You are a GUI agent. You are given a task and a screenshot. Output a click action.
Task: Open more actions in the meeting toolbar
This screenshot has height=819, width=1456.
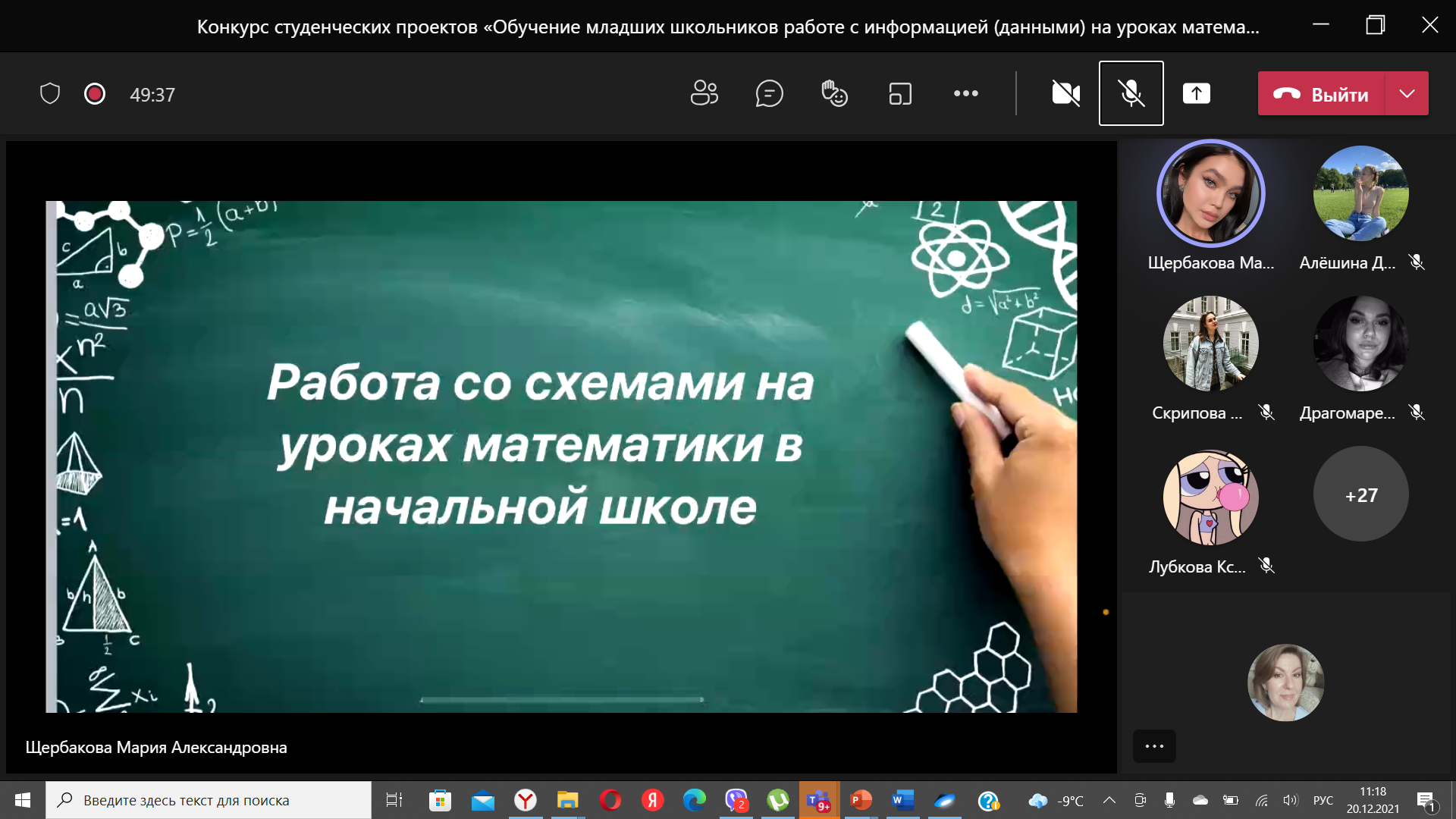pos(965,94)
